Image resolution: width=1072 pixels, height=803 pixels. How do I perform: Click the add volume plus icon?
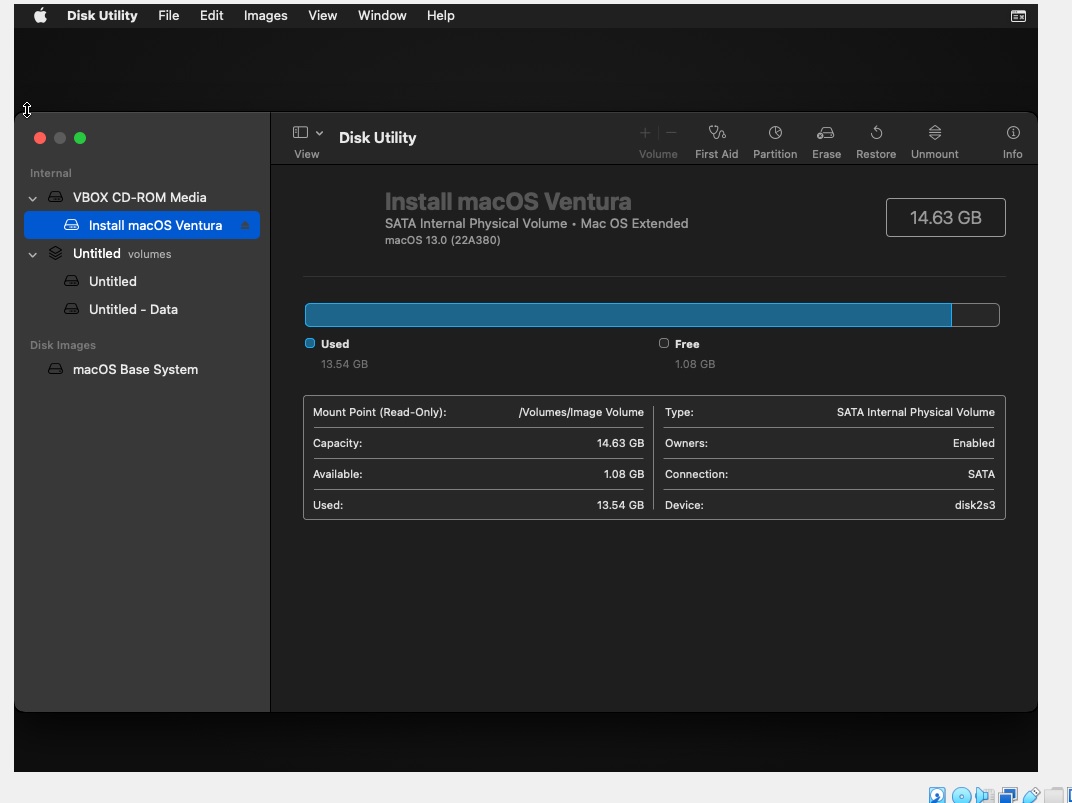645,133
